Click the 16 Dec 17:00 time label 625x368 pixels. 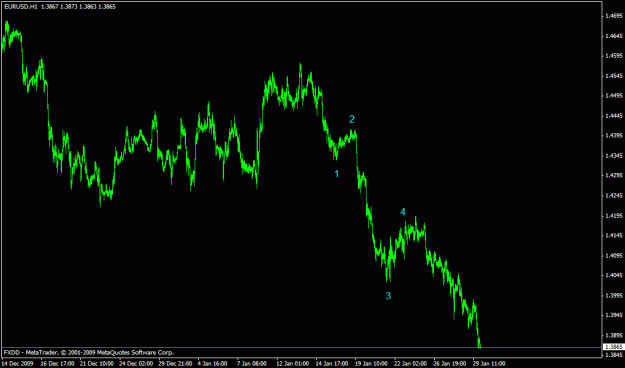click(57, 364)
